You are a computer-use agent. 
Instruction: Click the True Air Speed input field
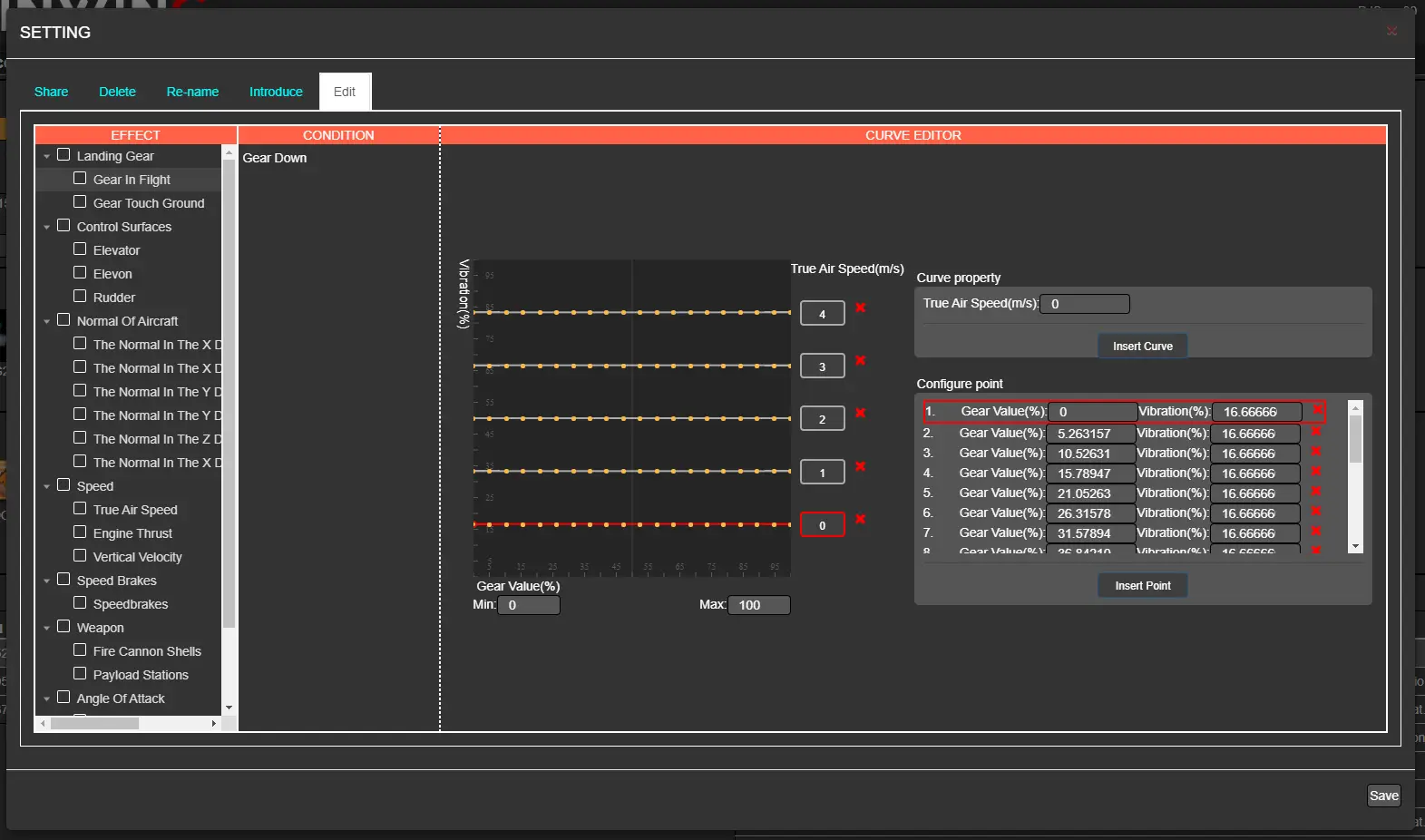[1085, 304]
